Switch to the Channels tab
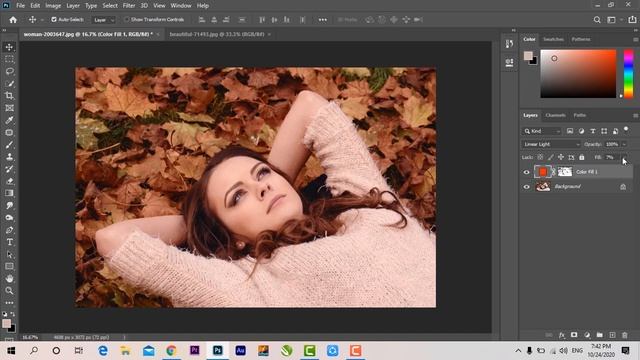The width and height of the screenshot is (640, 360). [x=556, y=116]
